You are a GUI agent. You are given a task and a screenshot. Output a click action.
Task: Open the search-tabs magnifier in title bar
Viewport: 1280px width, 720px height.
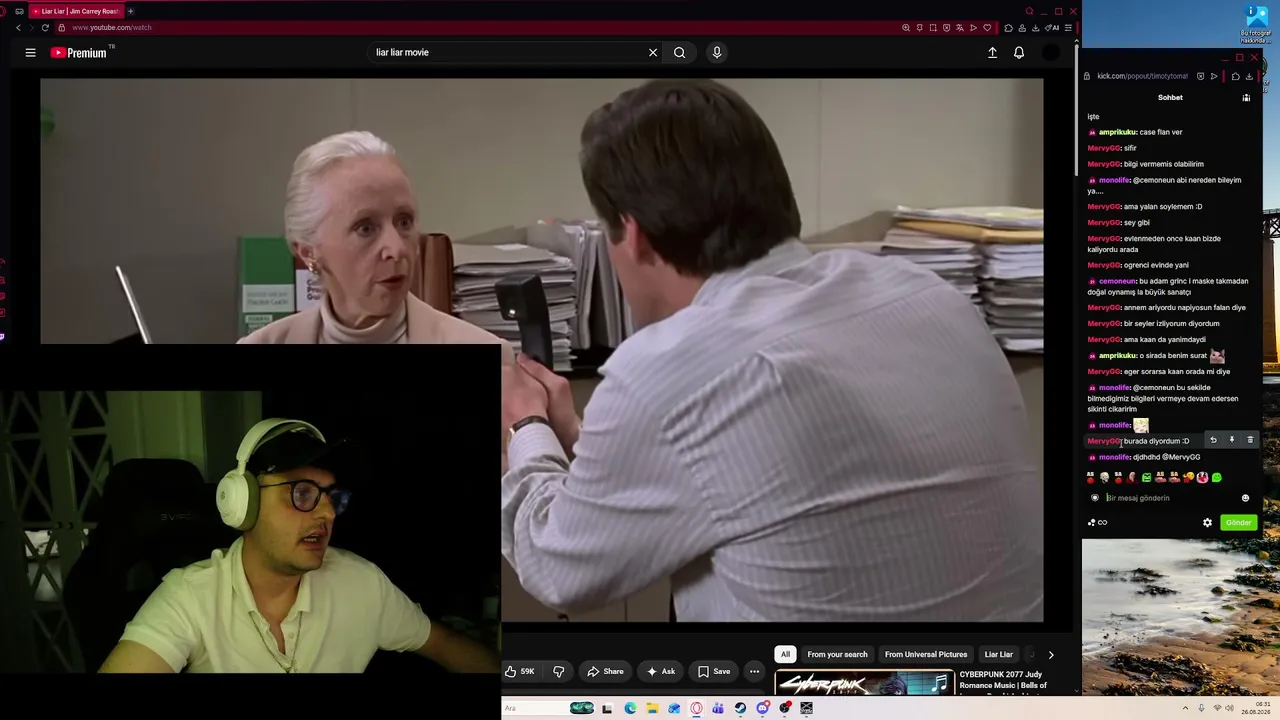(x=1030, y=11)
